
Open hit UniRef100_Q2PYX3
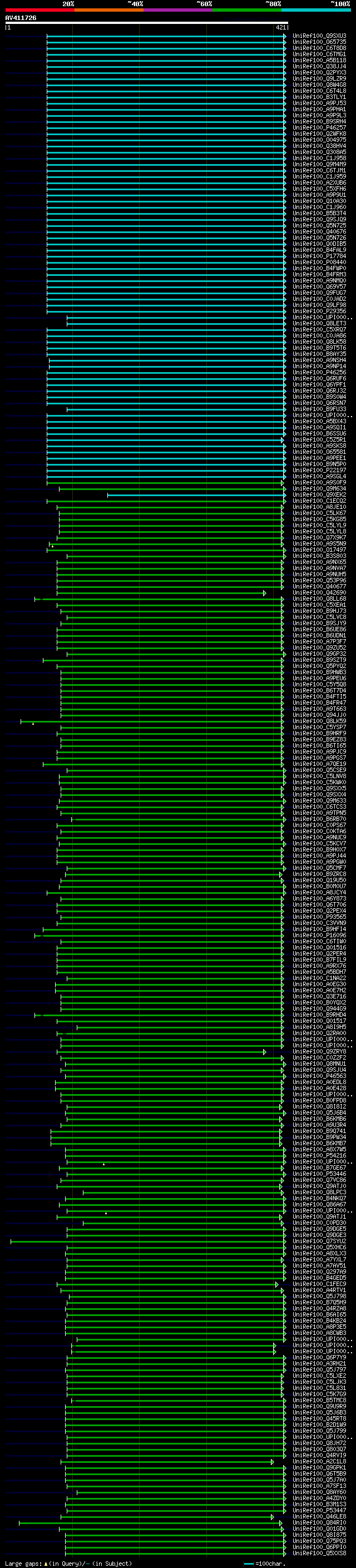tap(319, 72)
